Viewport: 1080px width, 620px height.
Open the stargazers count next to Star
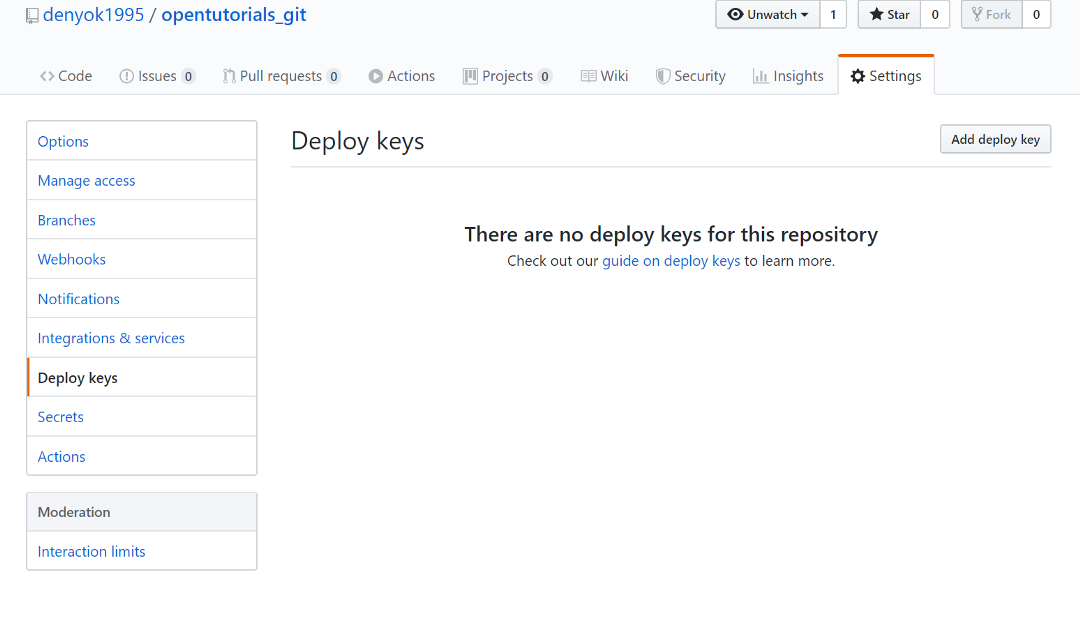pos(935,14)
